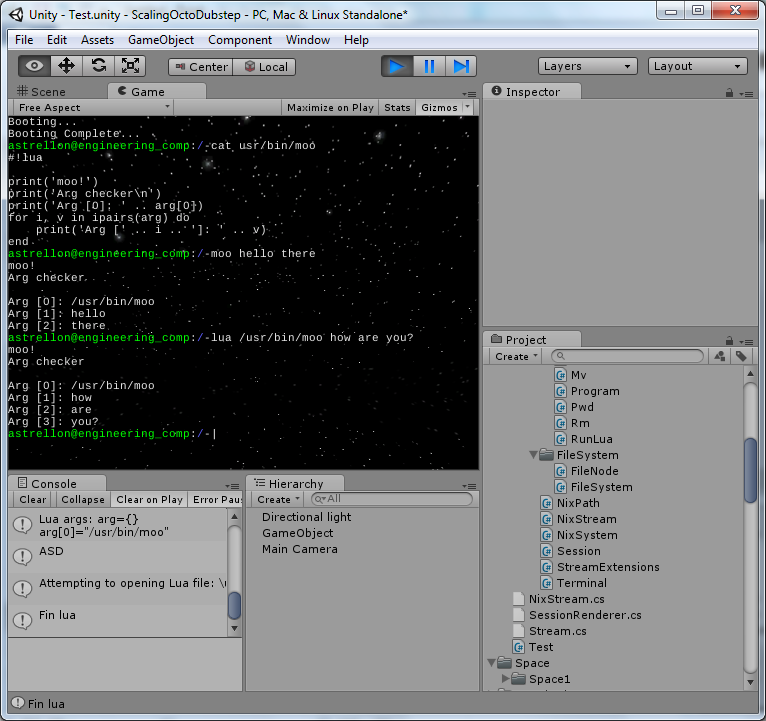Select the NixSystem script asset
Image resolution: width=766 pixels, height=721 pixels.
click(x=580, y=535)
